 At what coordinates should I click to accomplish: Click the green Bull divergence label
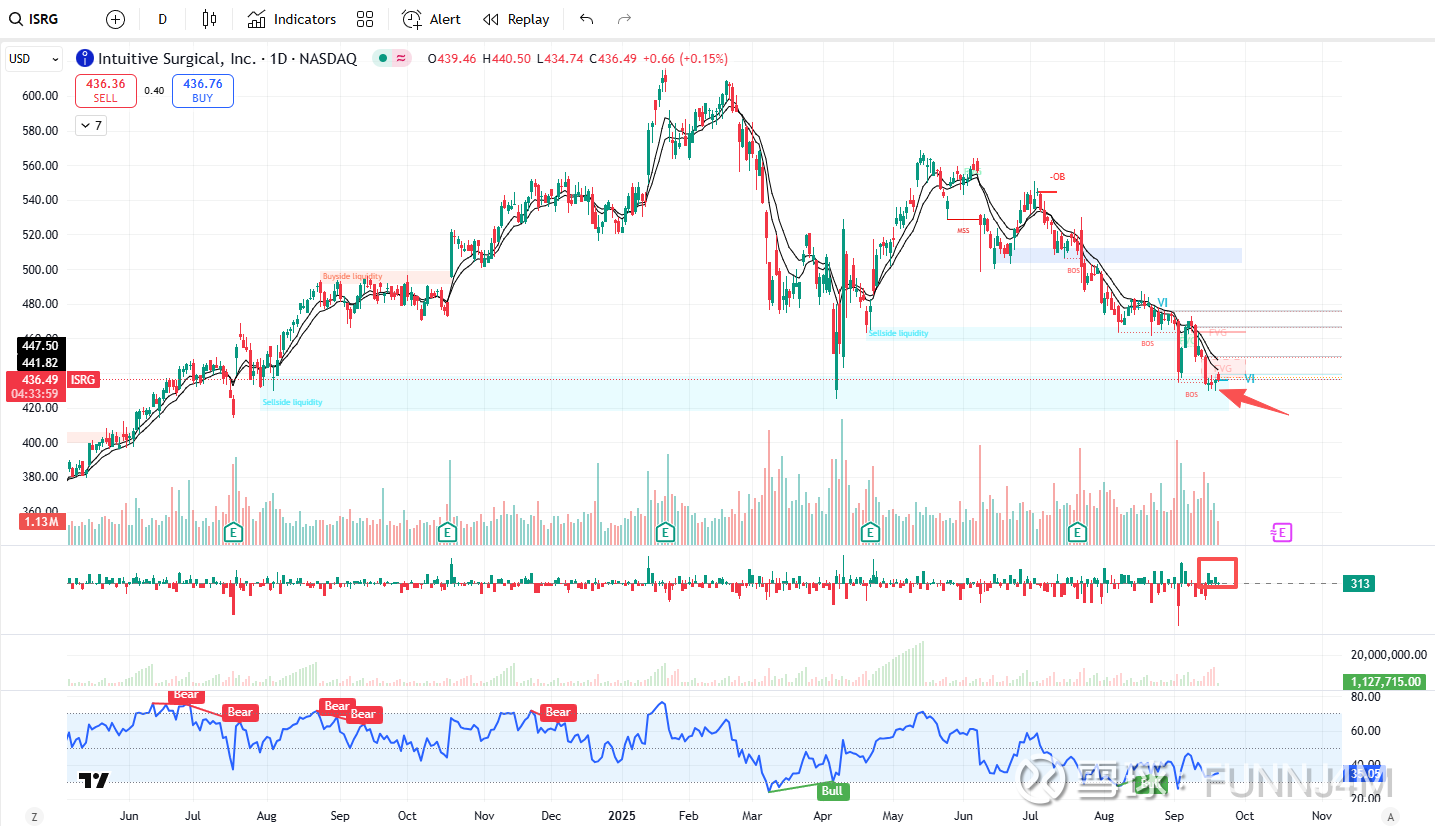pyautogui.click(x=832, y=791)
